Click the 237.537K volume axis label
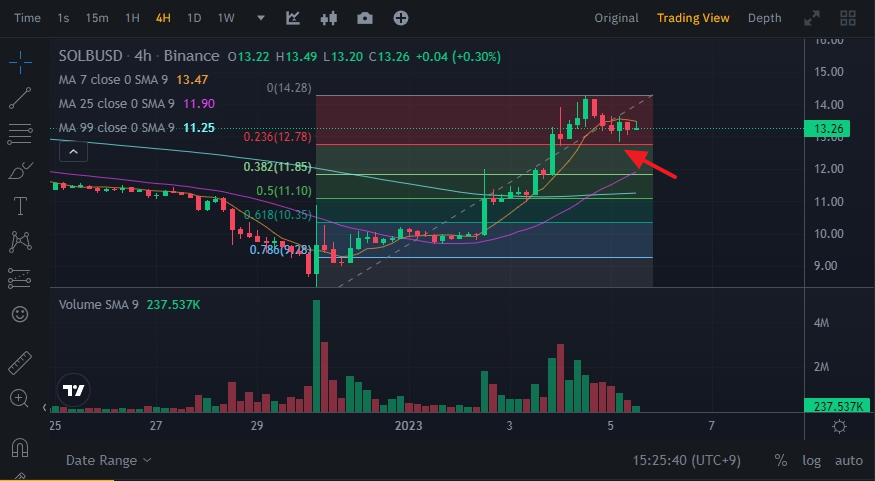 click(x=836, y=406)
